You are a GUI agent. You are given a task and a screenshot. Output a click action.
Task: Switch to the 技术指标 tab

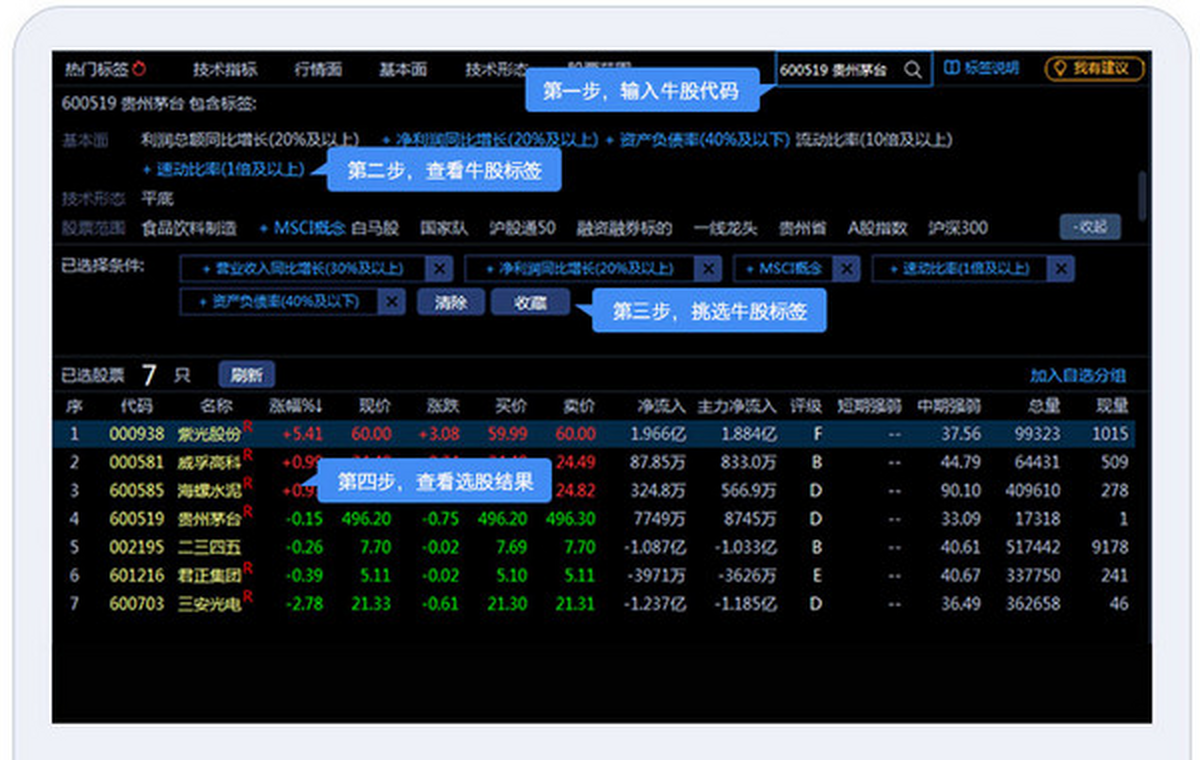[x=225, y=69]
